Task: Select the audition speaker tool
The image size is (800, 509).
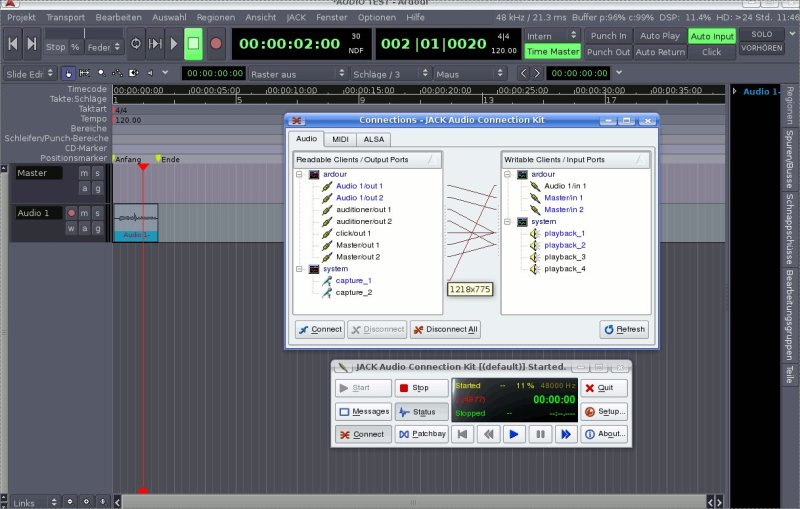Action: point(150,73)
